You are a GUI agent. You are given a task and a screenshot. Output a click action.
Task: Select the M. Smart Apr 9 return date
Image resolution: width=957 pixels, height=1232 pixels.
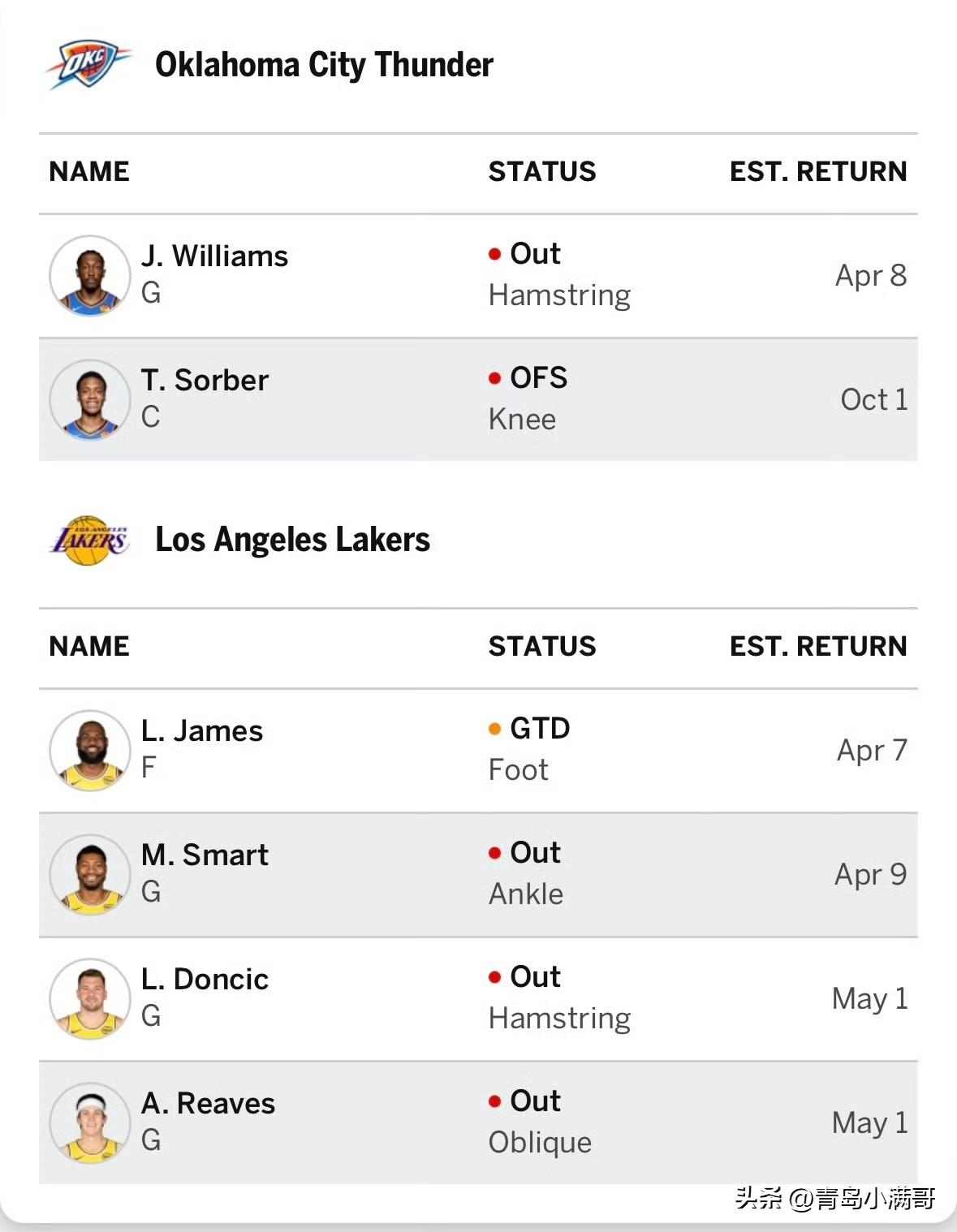(x=871, y=874)
